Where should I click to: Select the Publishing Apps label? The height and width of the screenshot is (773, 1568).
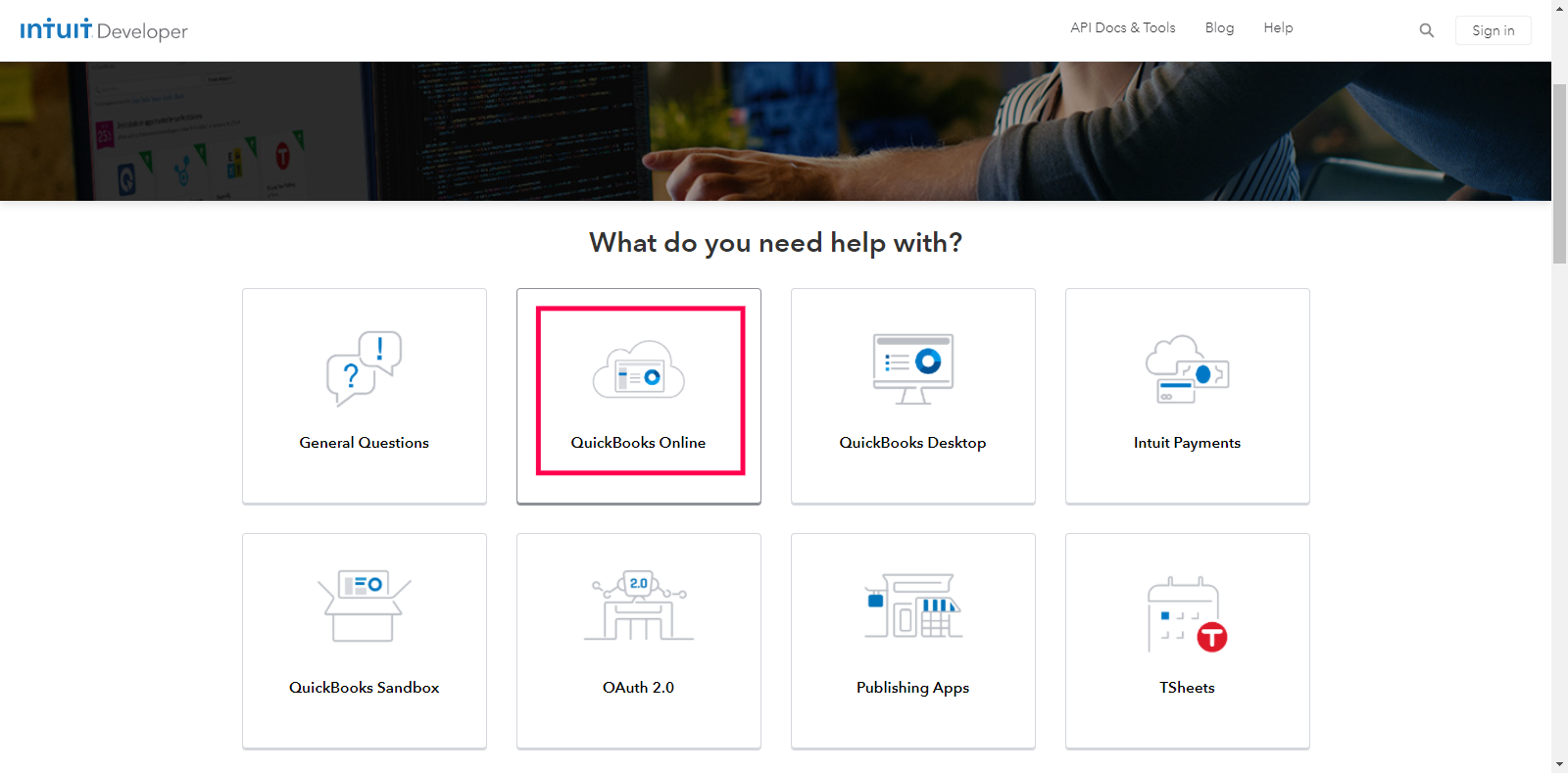click(x=913, y=688)
